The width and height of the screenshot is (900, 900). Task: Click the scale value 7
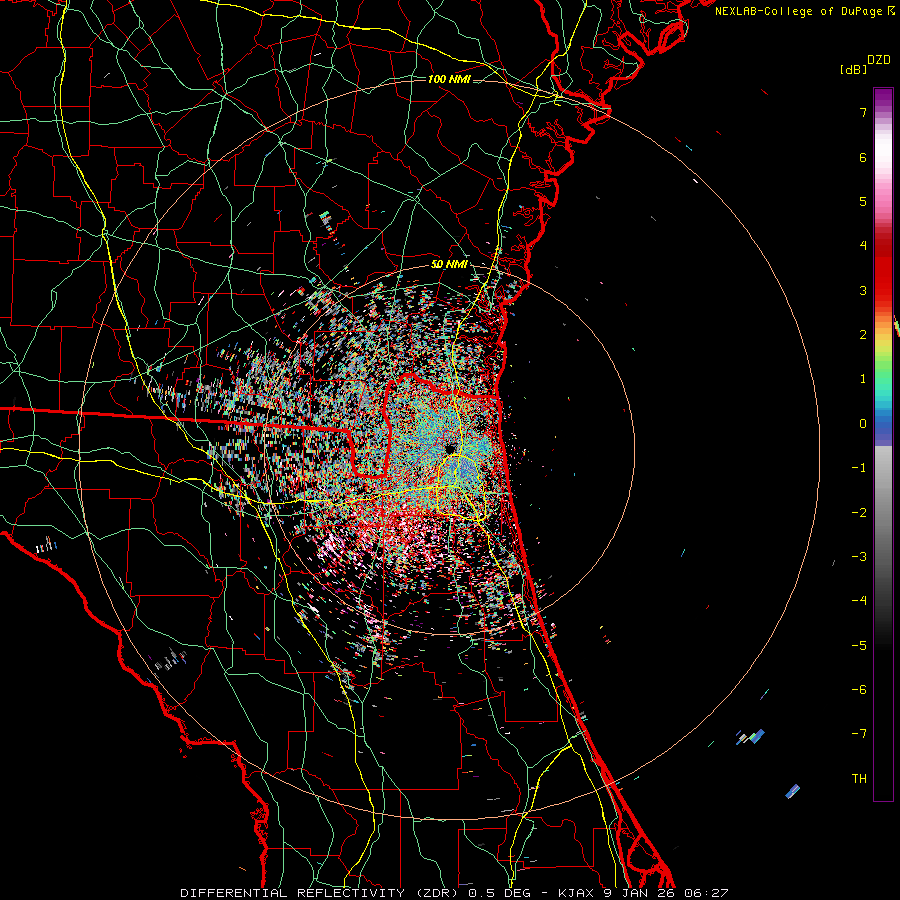coord(863,112)
